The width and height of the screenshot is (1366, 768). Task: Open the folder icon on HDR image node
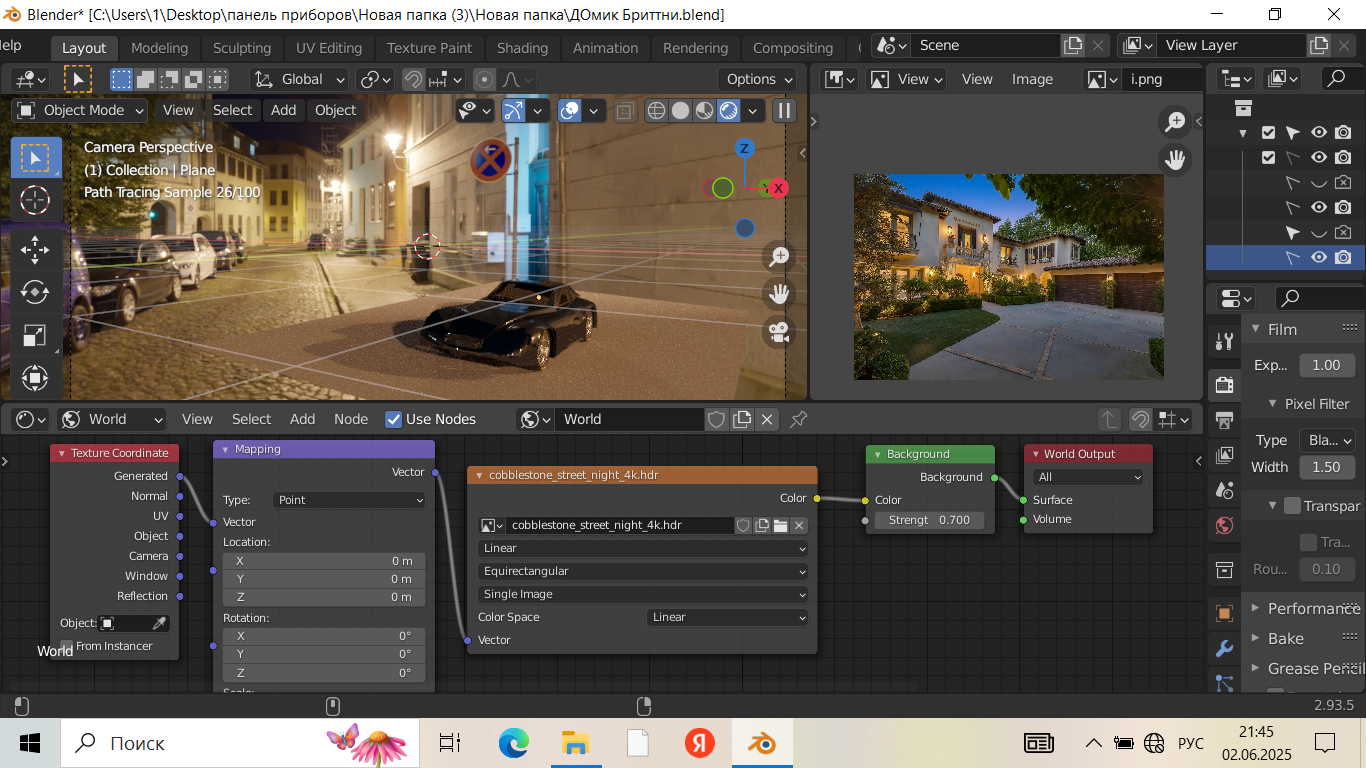[780, 525]
